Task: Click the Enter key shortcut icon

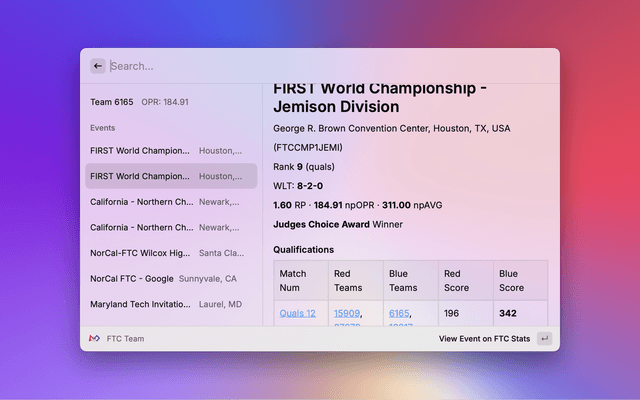Action: [544, 339]
